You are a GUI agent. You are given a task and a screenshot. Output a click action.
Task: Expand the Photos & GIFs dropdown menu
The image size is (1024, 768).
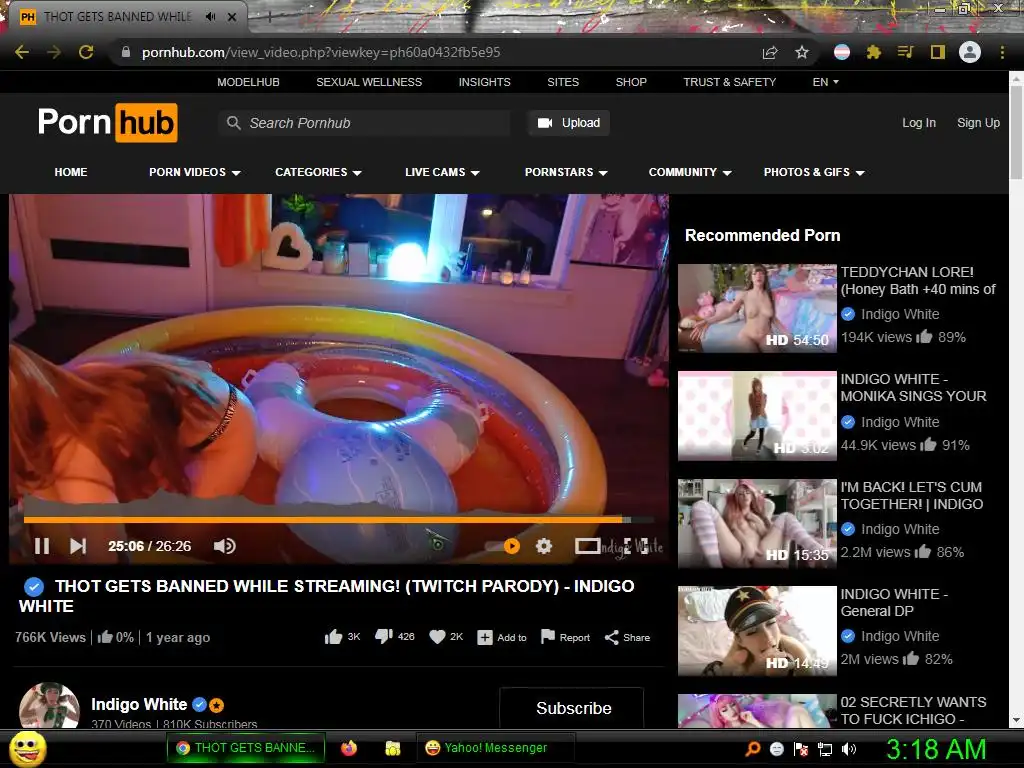point(814,172)
